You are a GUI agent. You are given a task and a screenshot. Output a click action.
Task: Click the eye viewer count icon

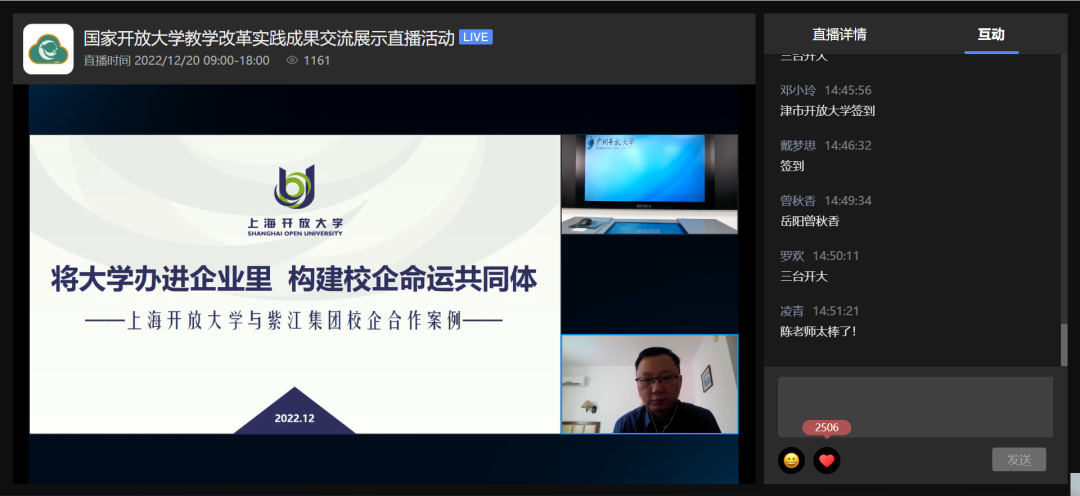[292, 60]
